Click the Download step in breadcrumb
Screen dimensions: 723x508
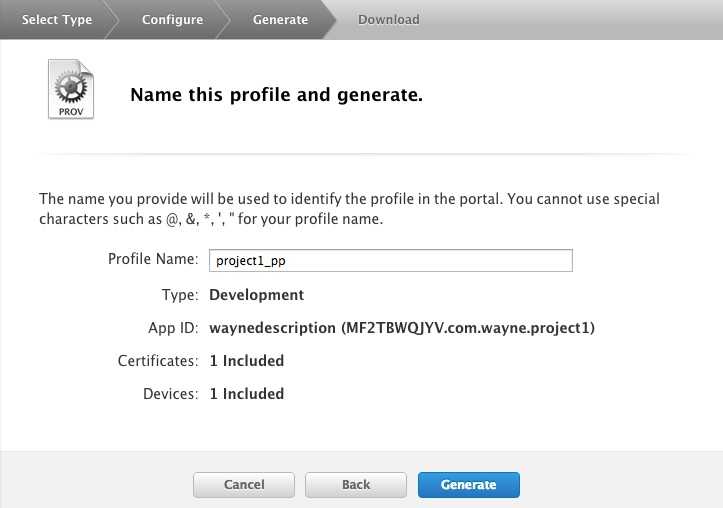(x=389, y=20)
